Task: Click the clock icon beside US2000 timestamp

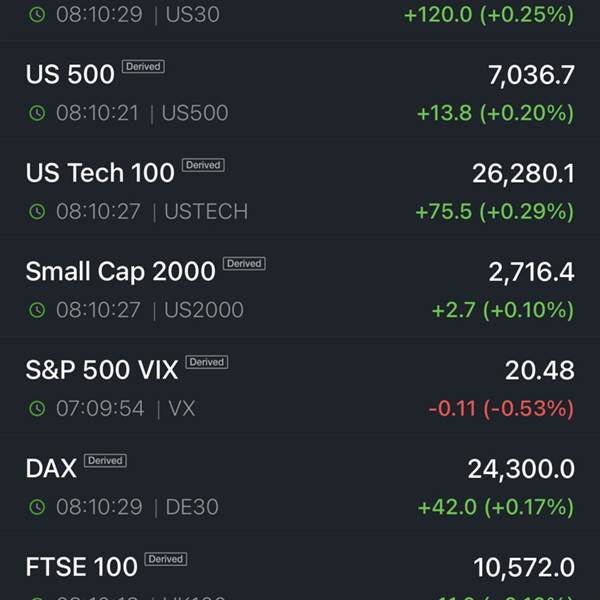Action: 37,310
